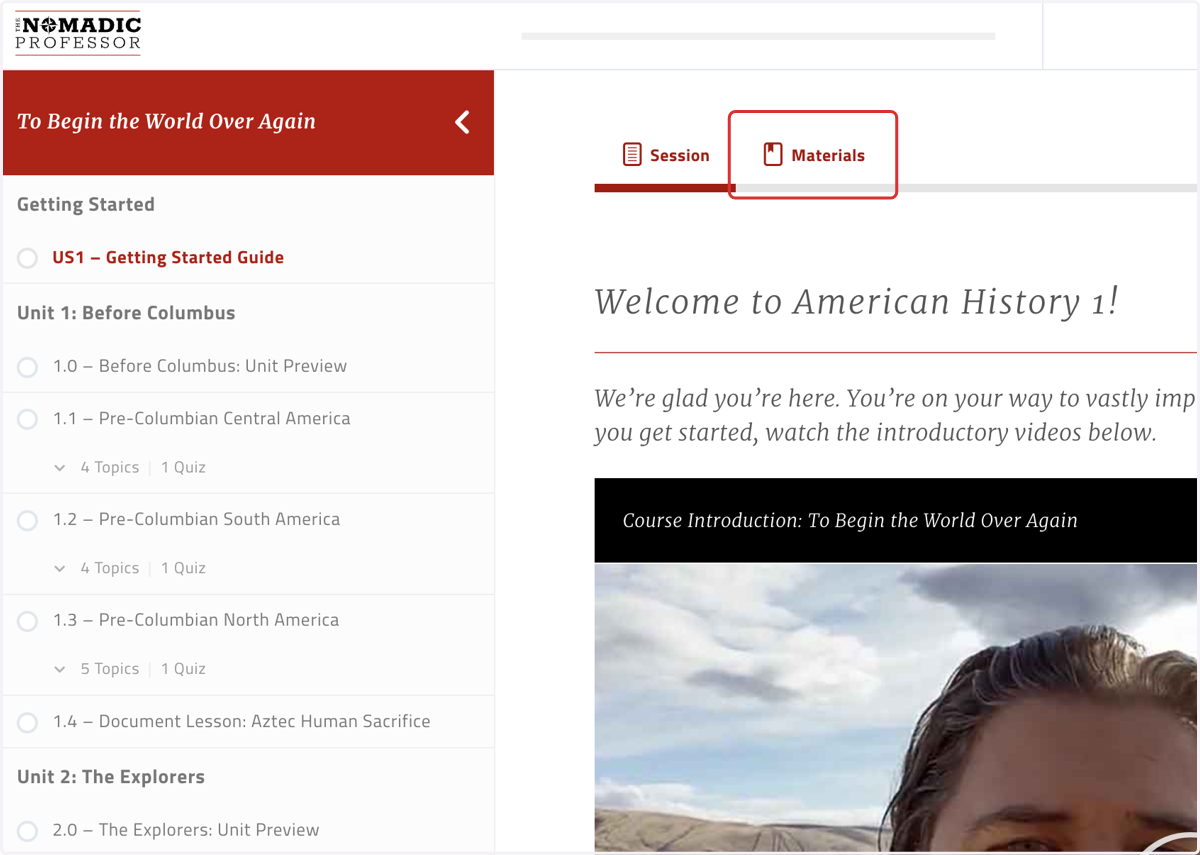This screenshot has width=1200, height=855.
Task: Open 2.0 – The Explorers: Unit Preview
Action: (x=186, y=829)
